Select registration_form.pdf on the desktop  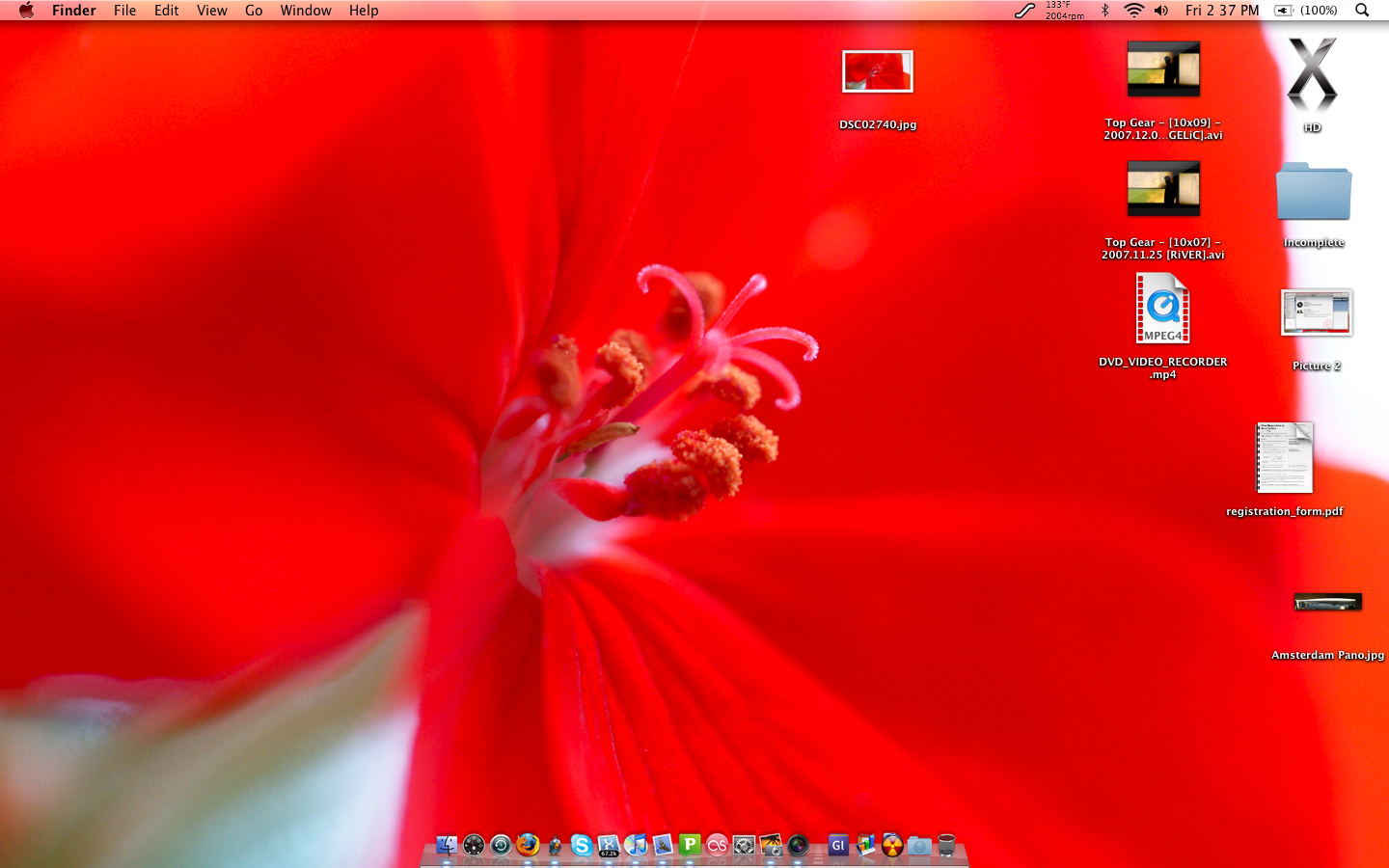click(x=1284, y=458)
